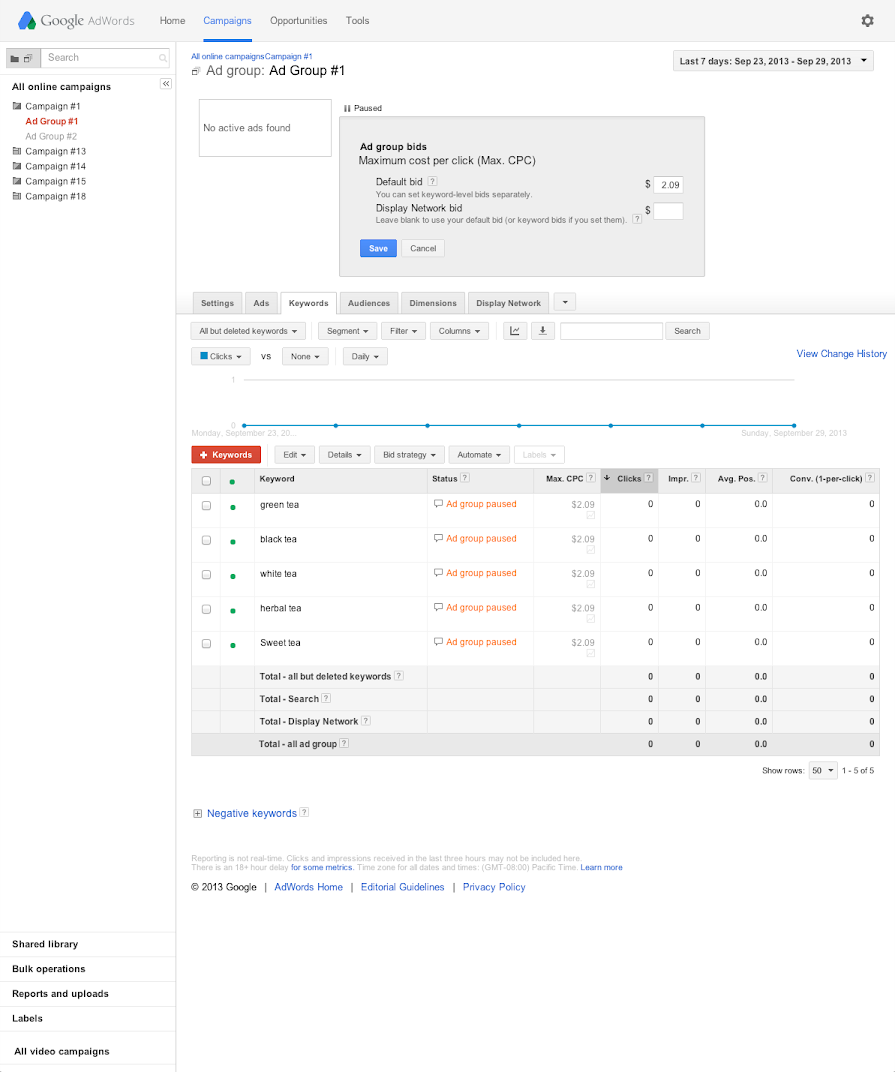
Task: Open the date range dropdown
Action: click(773, 61)
